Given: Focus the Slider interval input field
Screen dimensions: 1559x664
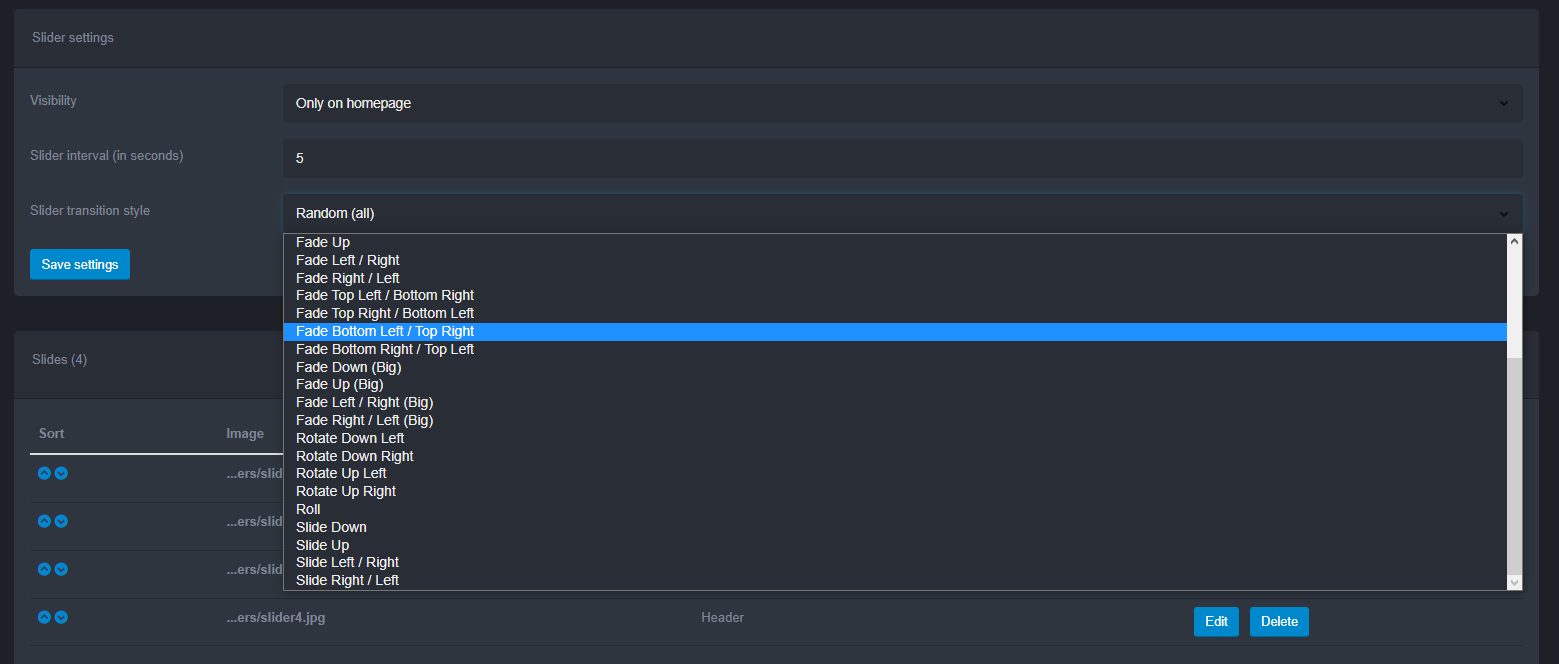Looking at the screenshot, I should pos(902,158).
